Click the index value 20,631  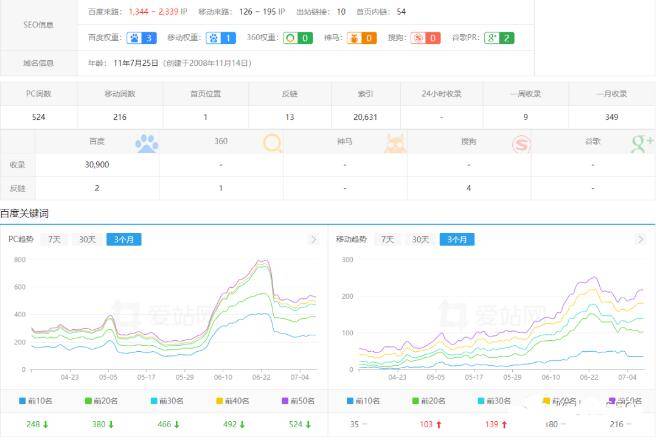point(365,117)
